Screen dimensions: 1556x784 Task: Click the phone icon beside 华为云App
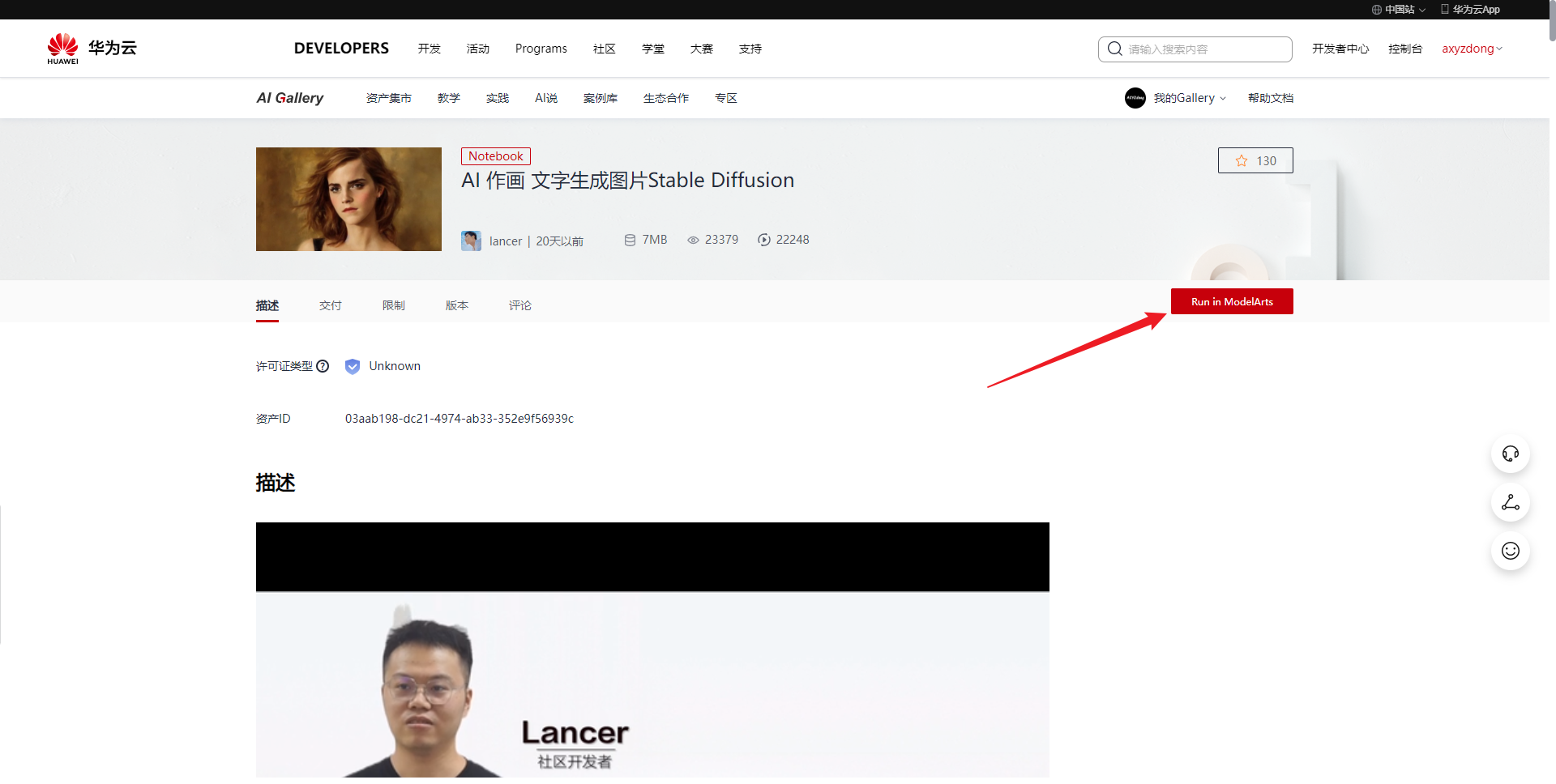pyautogui.click(x=1445, y=9)
